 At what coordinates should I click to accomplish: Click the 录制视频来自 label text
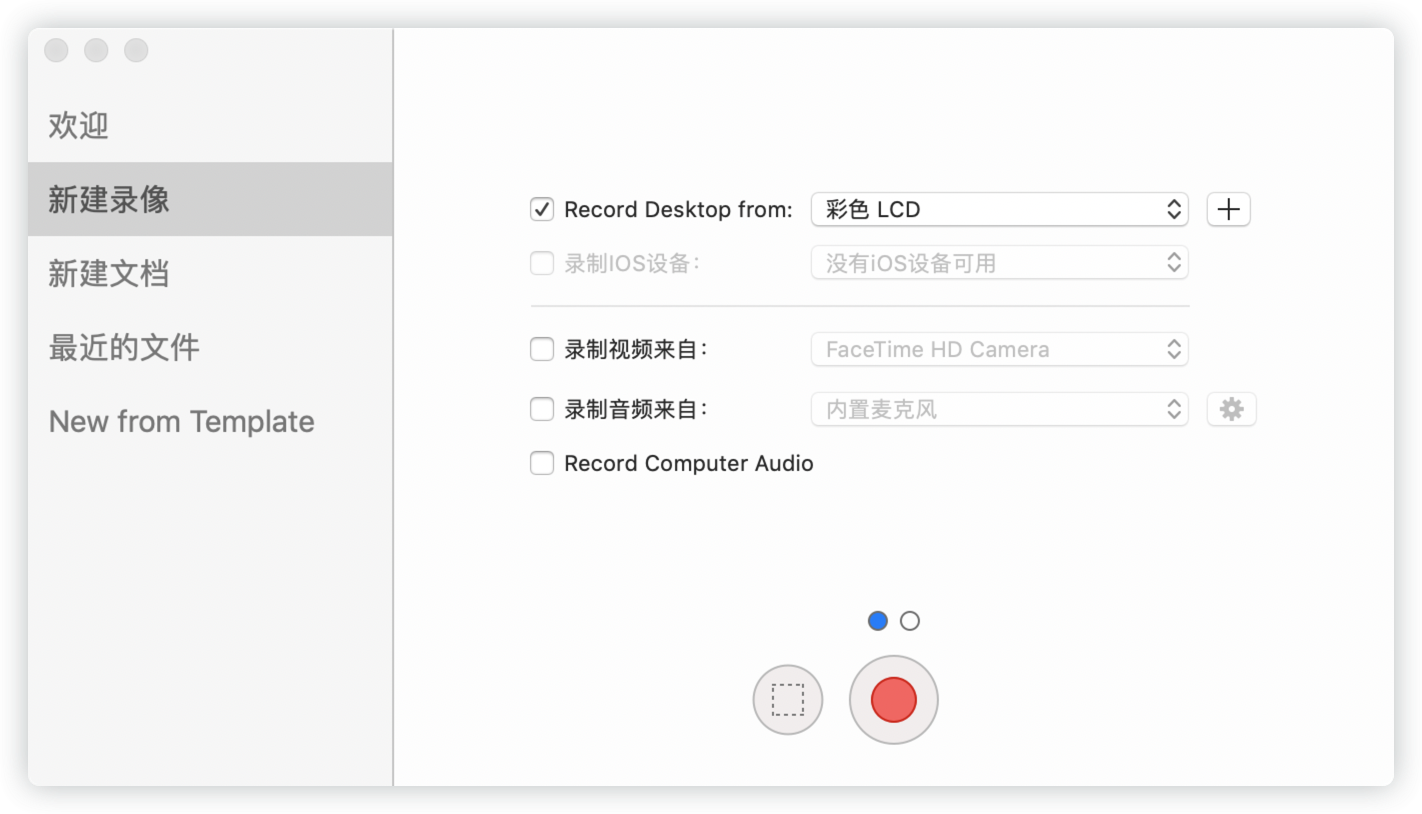[636, 349]
